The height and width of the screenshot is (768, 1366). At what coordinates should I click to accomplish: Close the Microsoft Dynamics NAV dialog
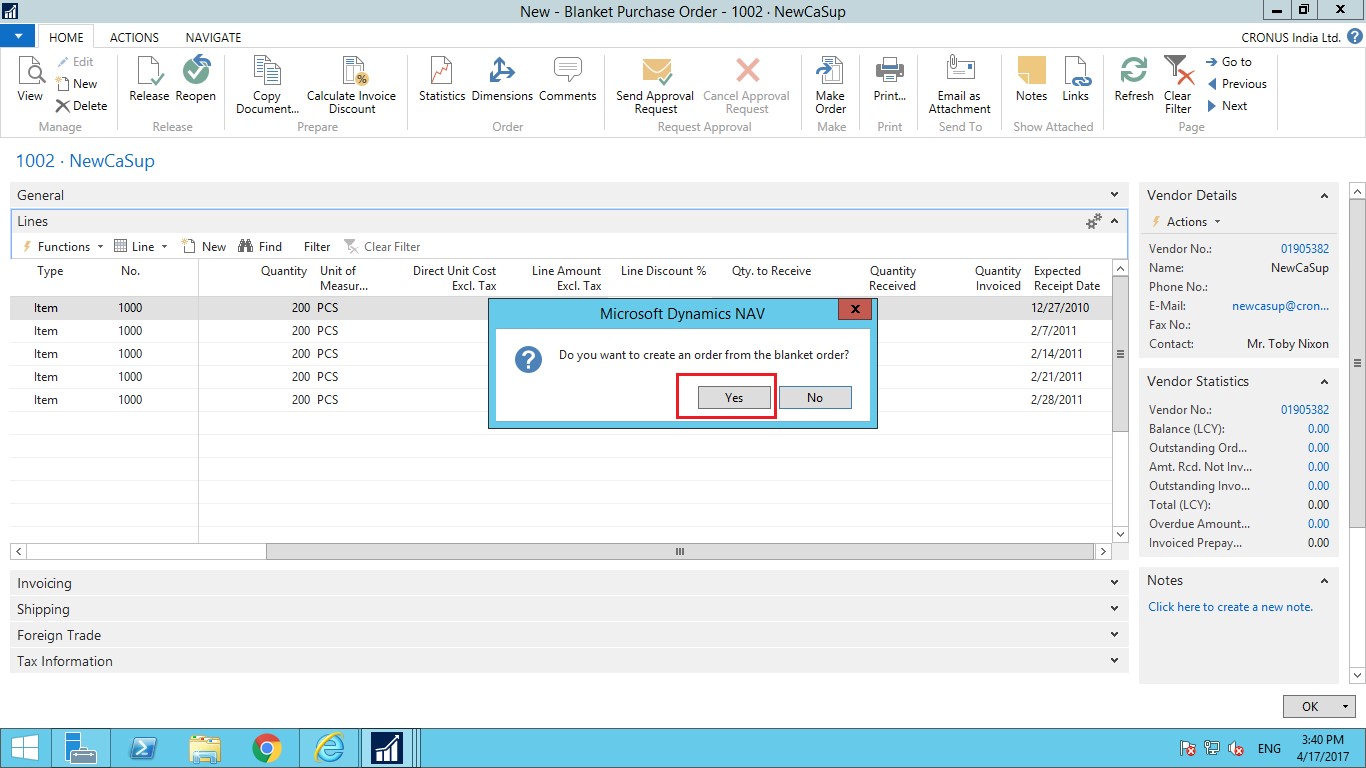point(855,310)
